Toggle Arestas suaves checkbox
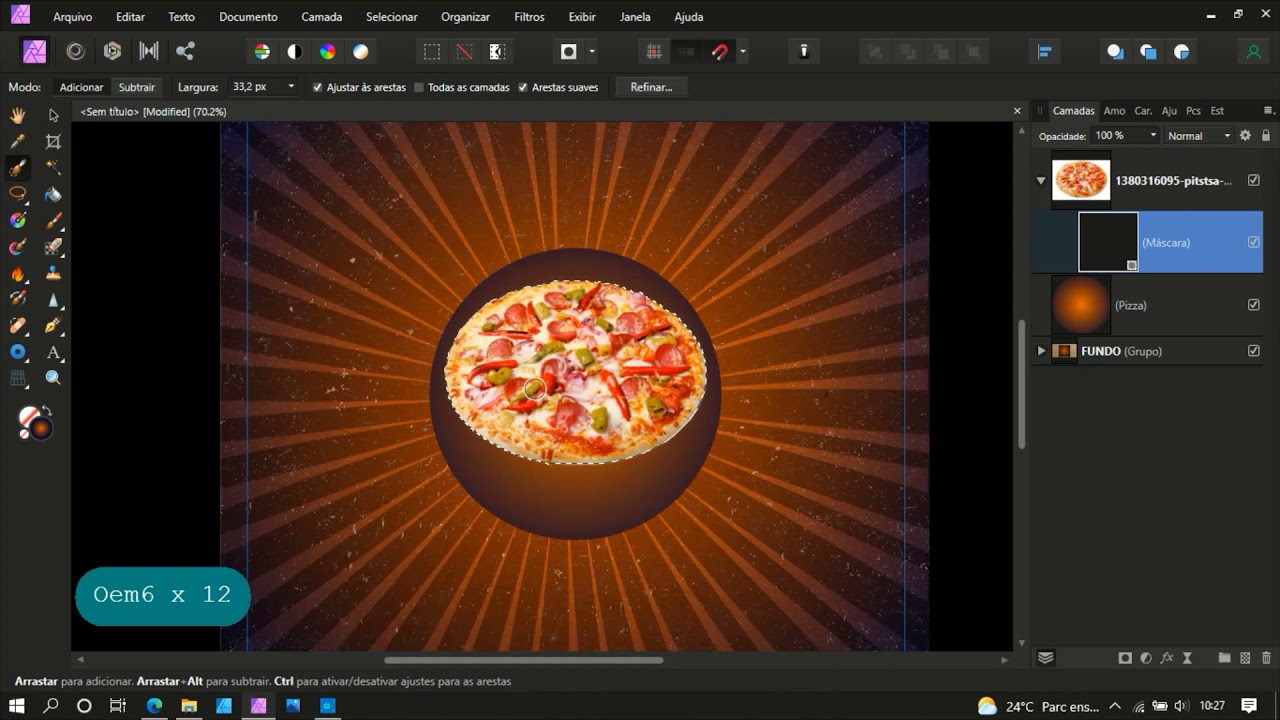 click(523, 87)
